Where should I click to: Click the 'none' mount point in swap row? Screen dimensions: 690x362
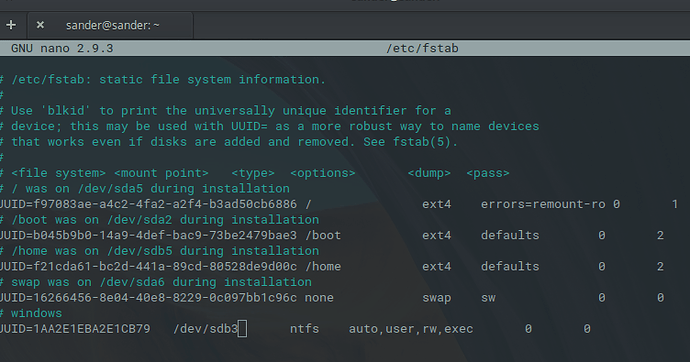click(319, 298)
